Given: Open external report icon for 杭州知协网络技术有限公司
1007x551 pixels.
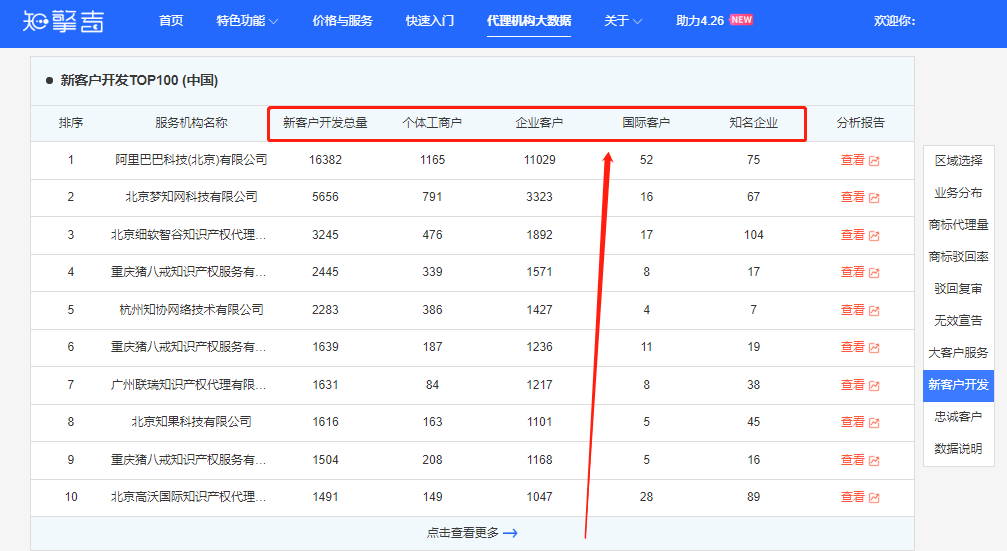Looking at the screenshot, I should coord(874,311).
